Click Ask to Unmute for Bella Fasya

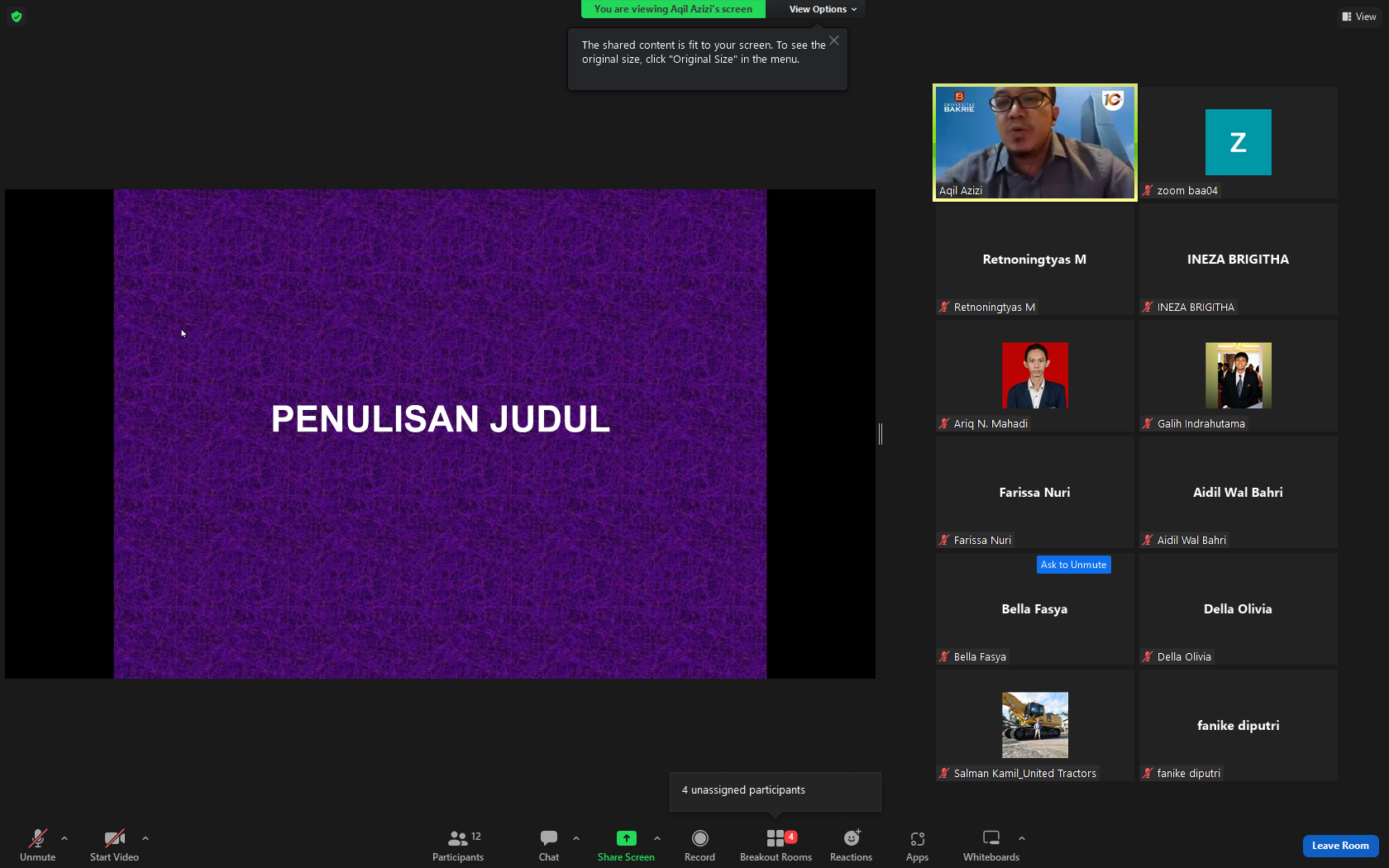pos(1073,565)
